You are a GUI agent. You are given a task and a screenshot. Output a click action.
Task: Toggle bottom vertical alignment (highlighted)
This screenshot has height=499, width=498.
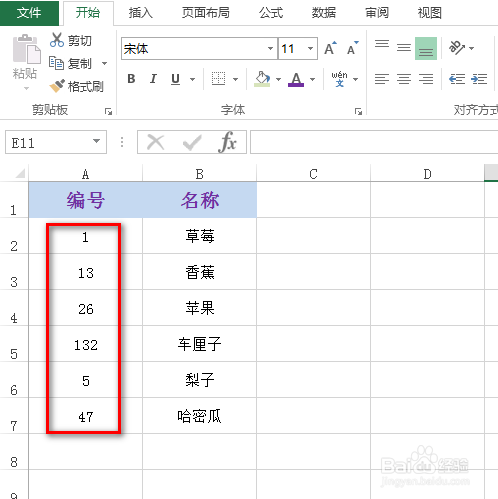pyautogui.click(x=426, y=48)
